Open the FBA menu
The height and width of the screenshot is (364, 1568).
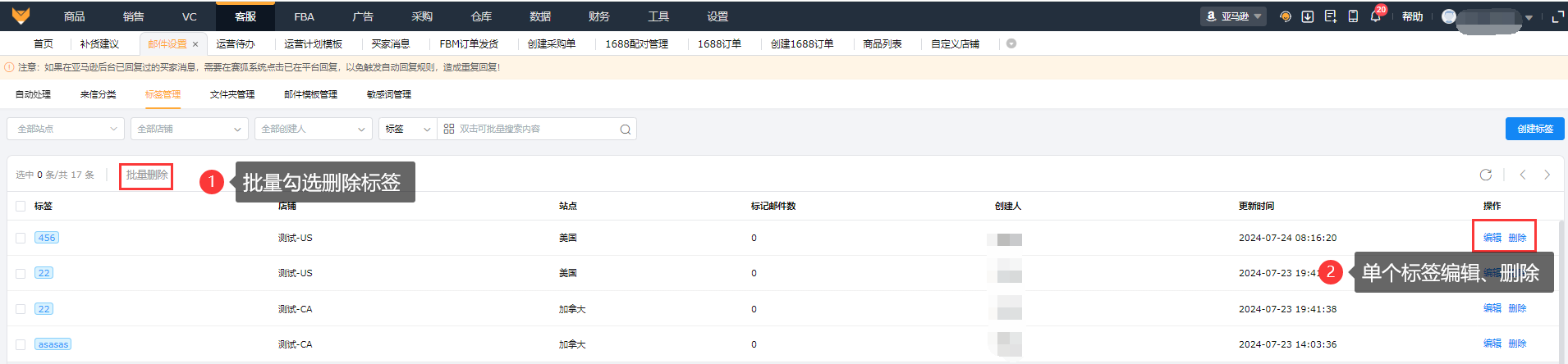coord(305,16)
